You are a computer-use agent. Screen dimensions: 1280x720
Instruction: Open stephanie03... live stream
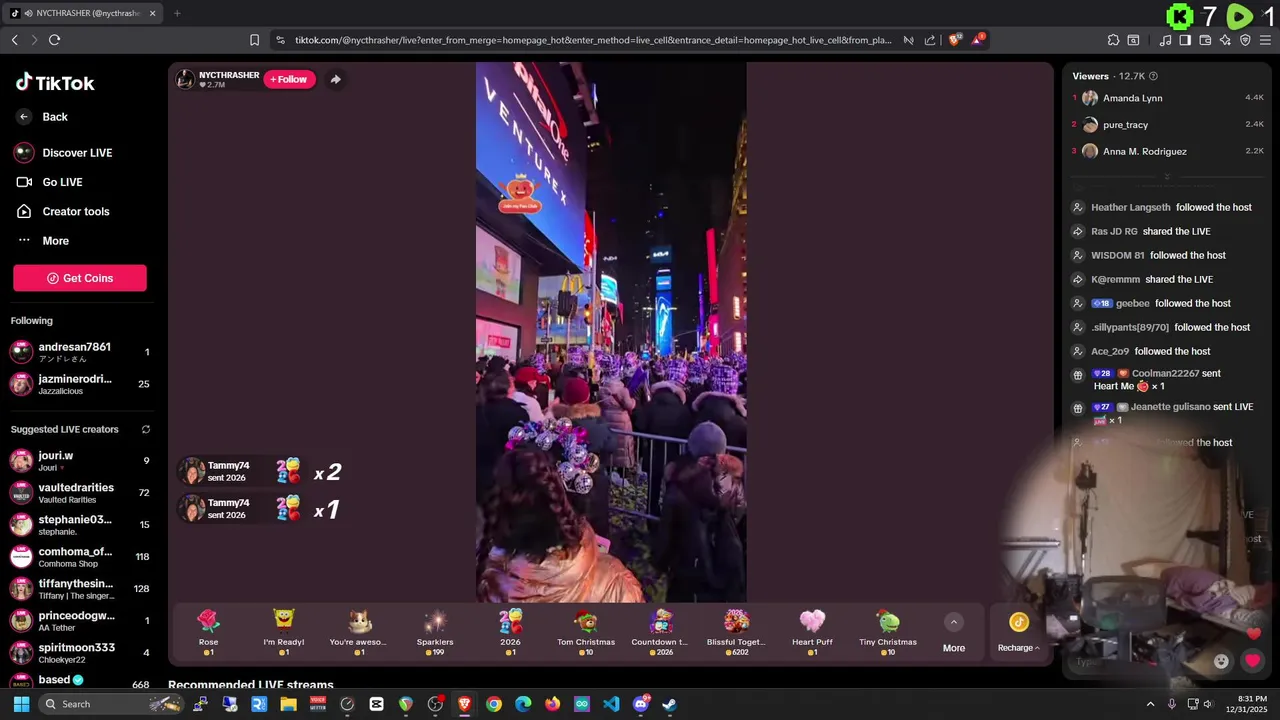point(80,524)
